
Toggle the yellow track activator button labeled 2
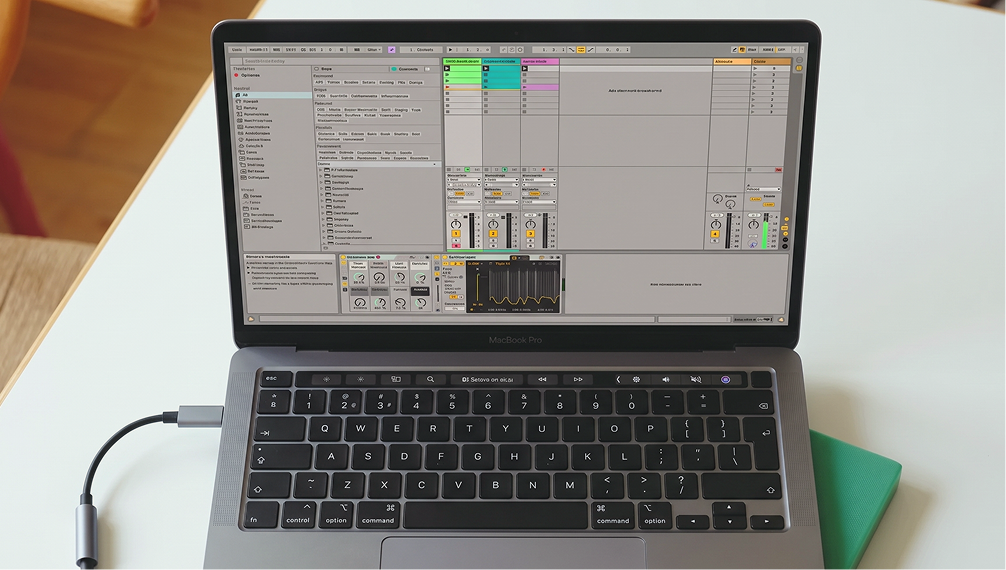click(493, 234)
